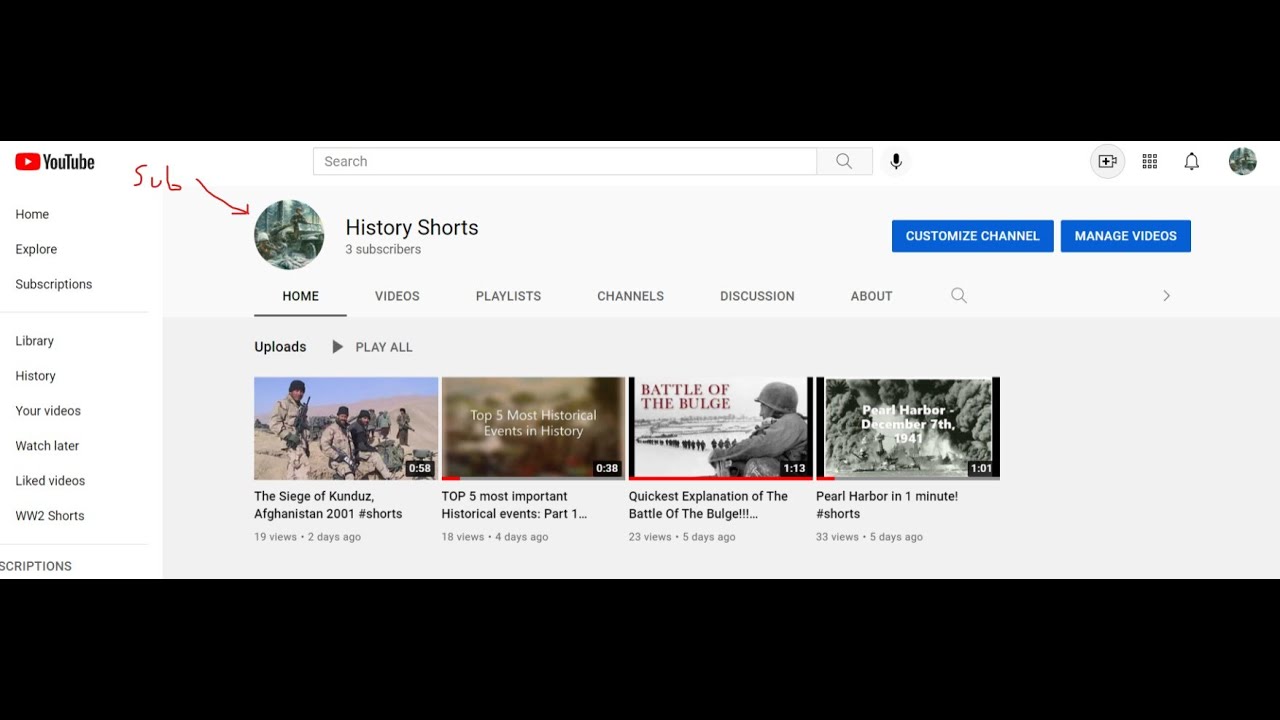This screenshot has height=720, width=1280.
Task: Focus the Search input field
Action: (565, 161)
